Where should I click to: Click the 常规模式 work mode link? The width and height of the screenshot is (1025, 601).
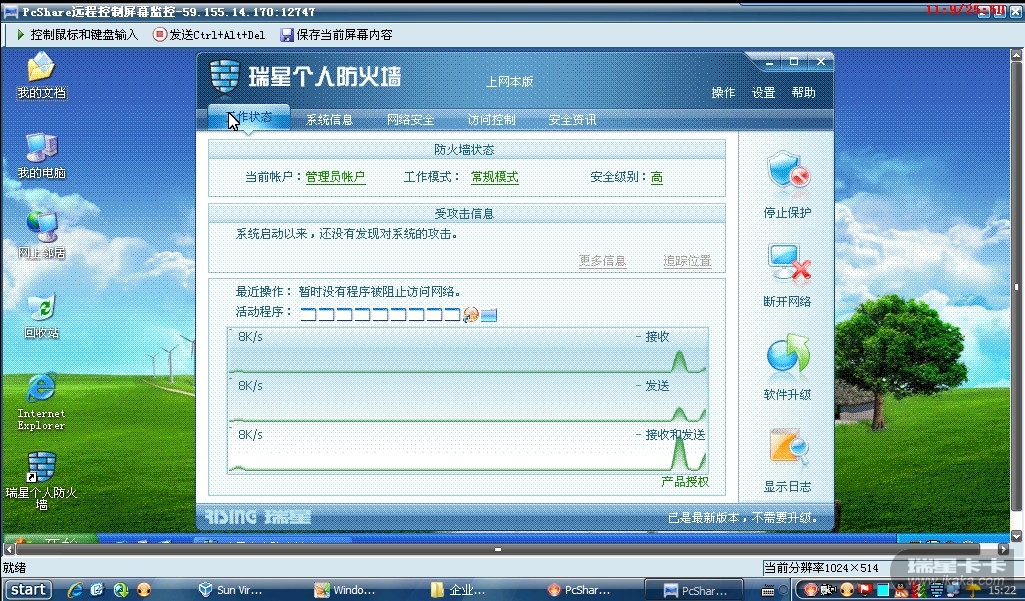pos(495,177)
